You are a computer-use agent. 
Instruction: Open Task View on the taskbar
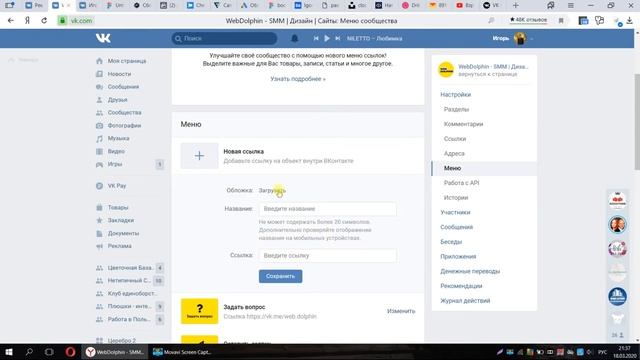[49, 352]
